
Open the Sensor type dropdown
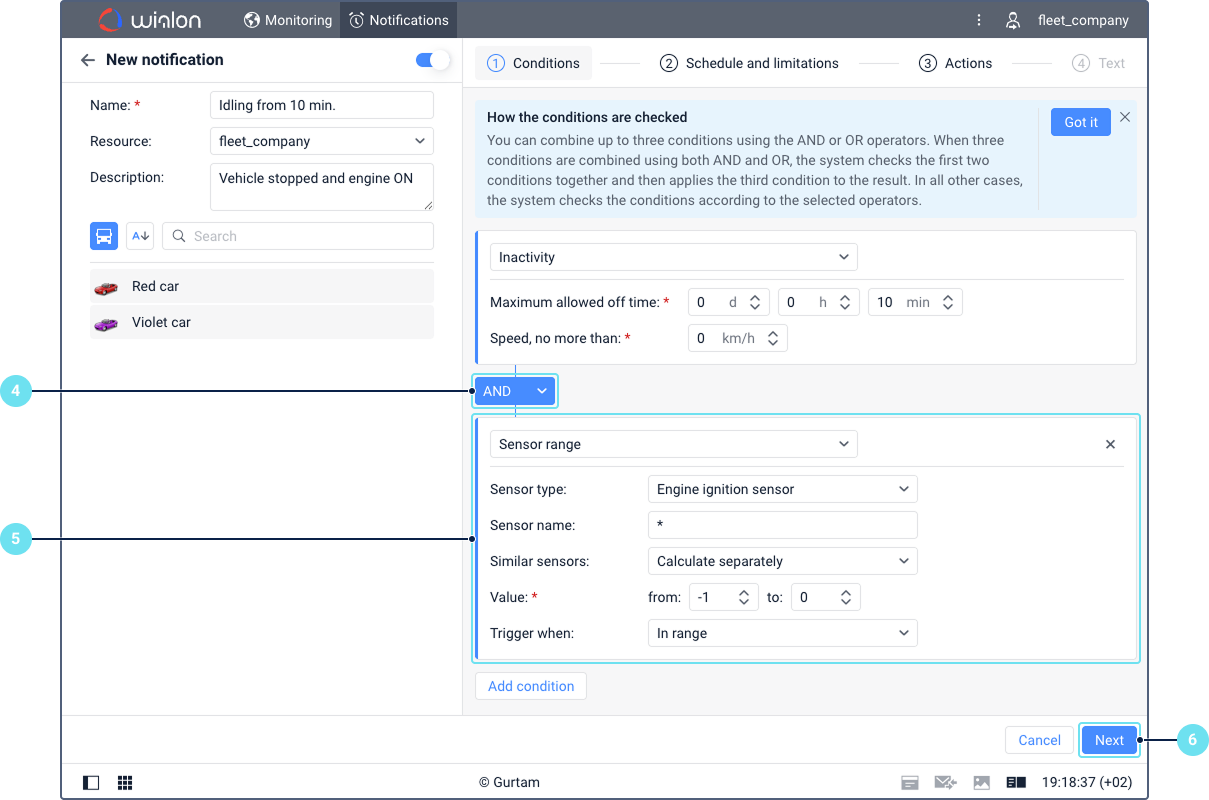tap(782, 489)
